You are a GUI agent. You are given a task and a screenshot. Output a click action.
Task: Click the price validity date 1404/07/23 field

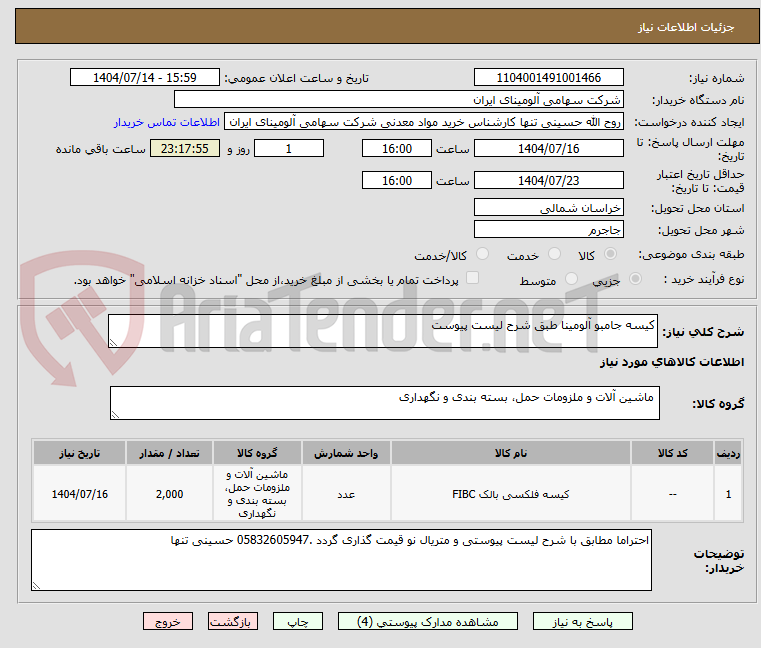click(x=548, y=181)
